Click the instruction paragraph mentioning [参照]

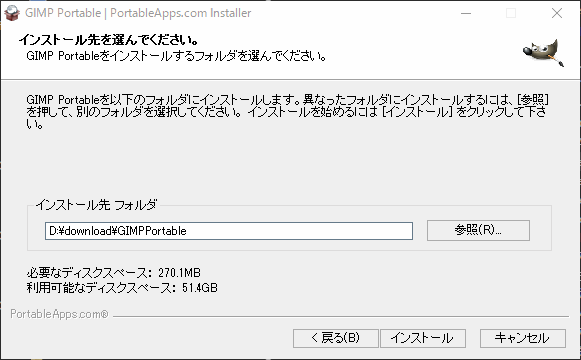[288, 111]
